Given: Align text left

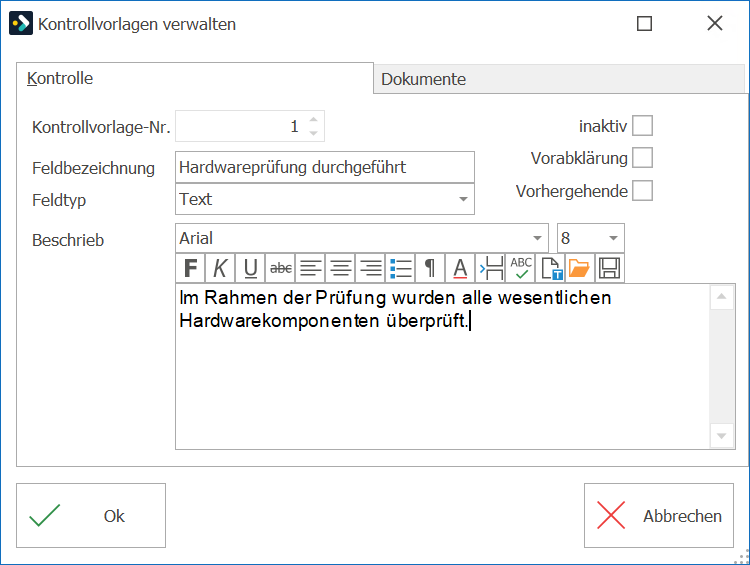Looking at the screenshot, I should coord(310,268).
